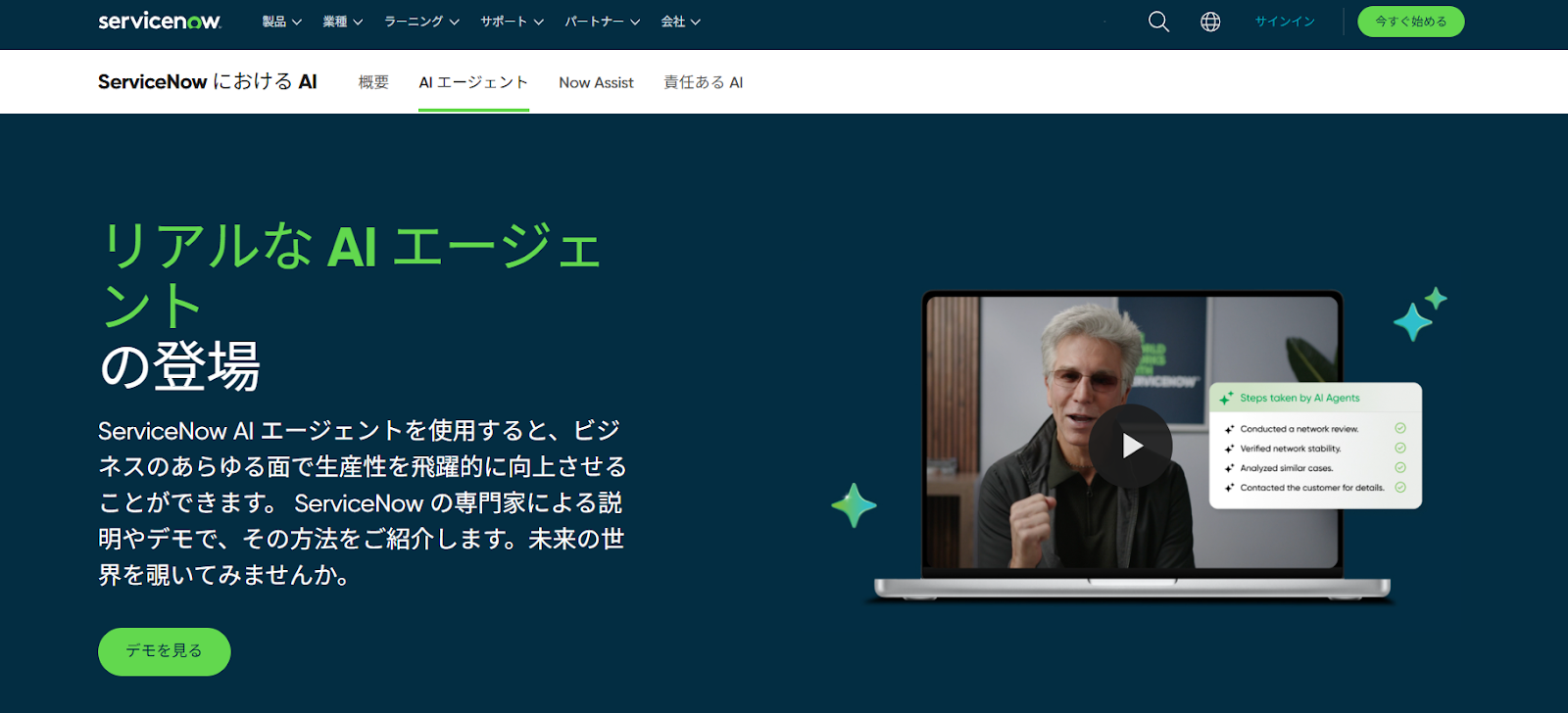Image resolution: width=1568 pixels, height=713 pixels.
Task: Click the 今すぐ始める button
Action: pyautogui.click(x=1411, y=22)
